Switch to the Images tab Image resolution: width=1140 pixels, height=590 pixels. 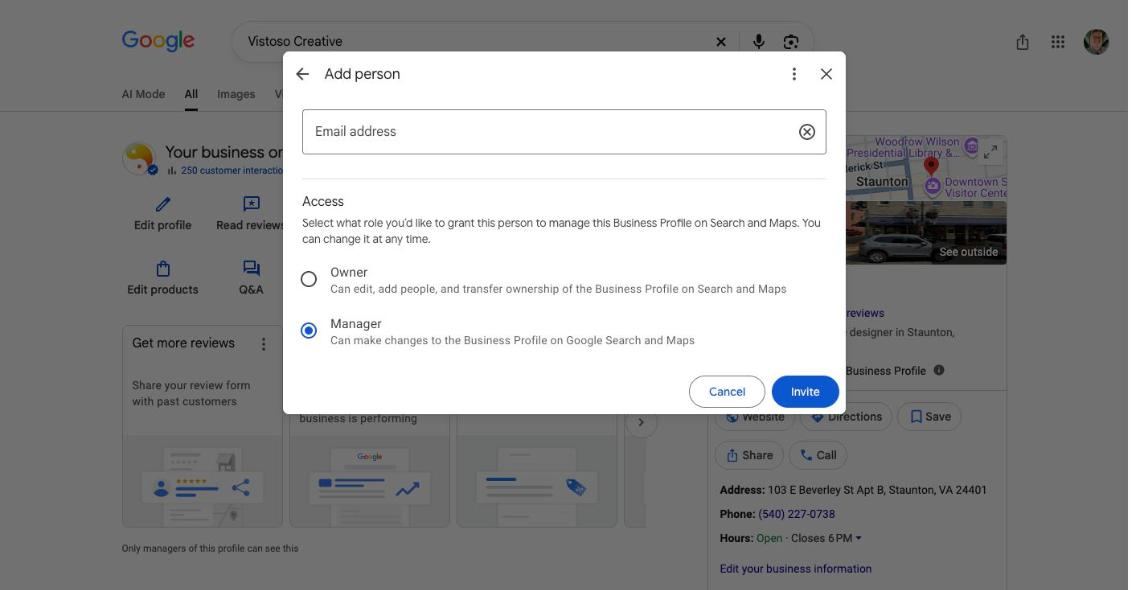(236, 94)
